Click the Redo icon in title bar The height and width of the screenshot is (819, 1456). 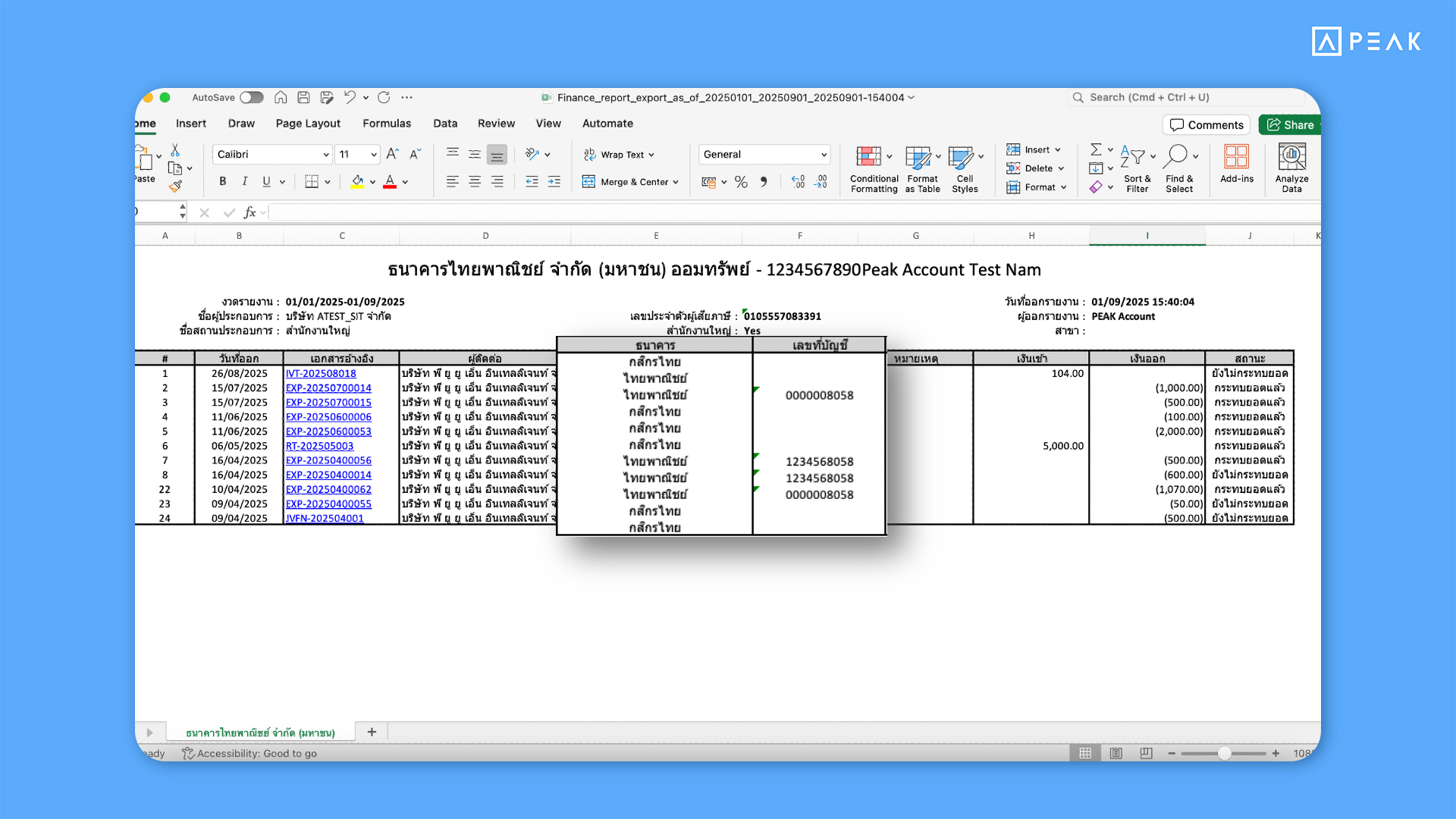[384, 97]
